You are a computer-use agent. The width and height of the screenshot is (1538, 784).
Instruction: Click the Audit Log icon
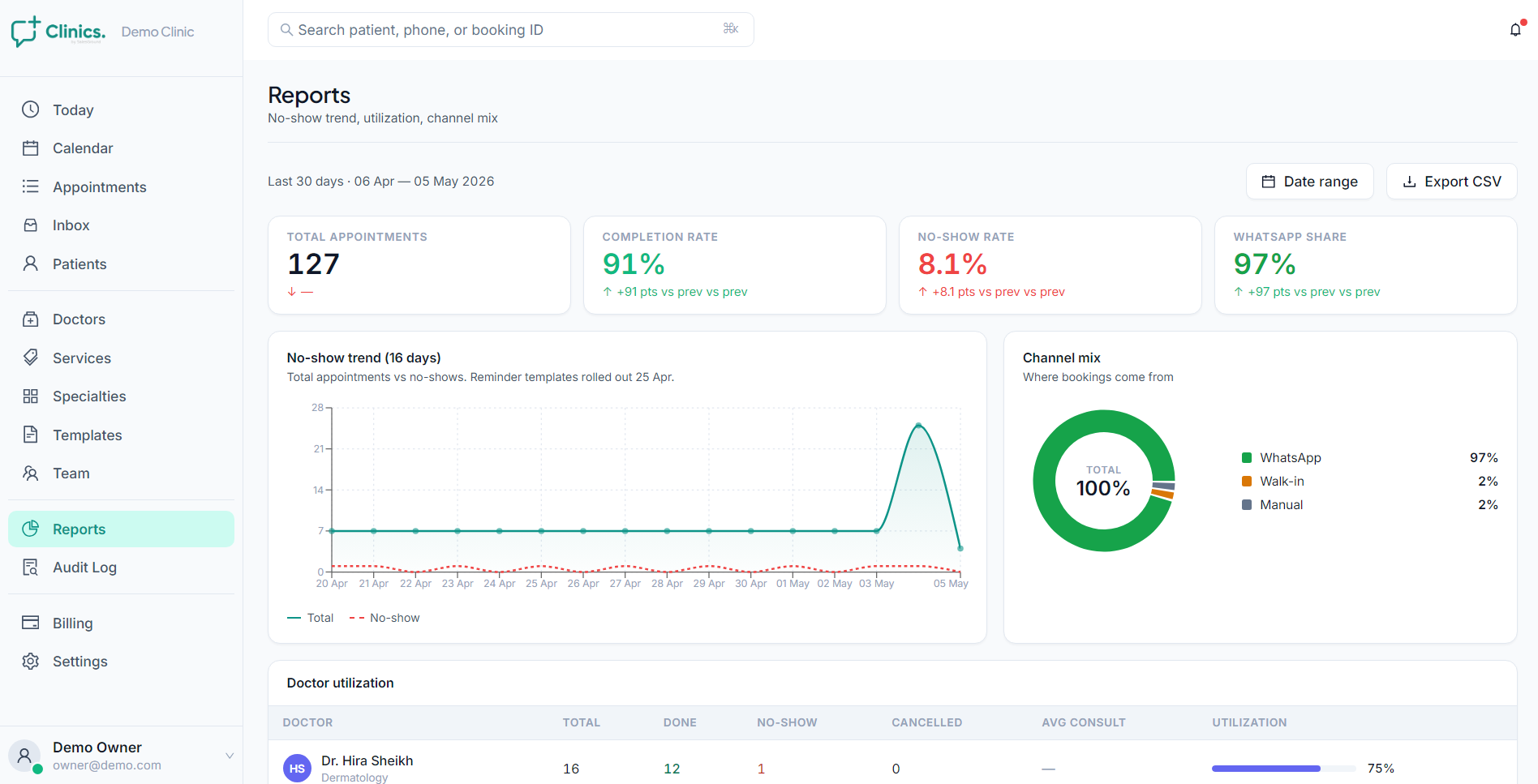click(31, 568)
